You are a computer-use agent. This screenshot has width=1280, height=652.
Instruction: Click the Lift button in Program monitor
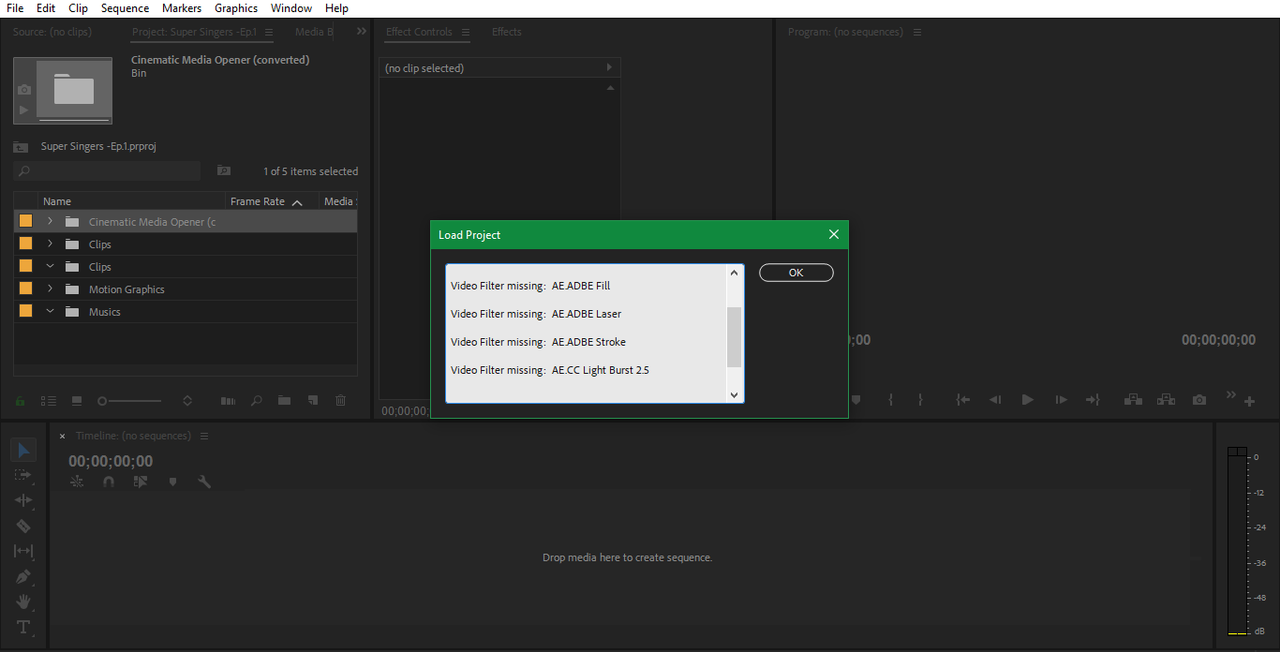pyautogui.click(x=1133, y=399)
